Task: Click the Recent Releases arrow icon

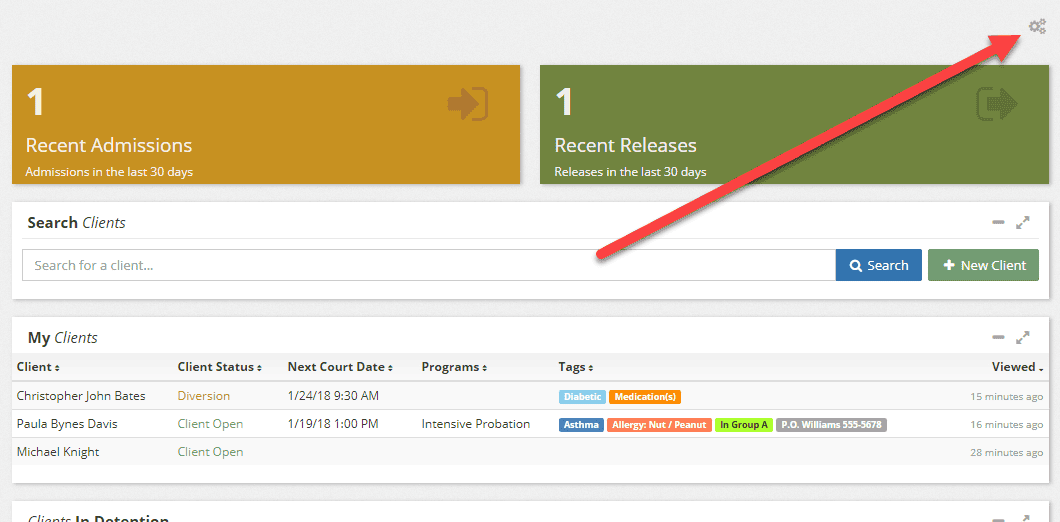Action: (x=996, y=104)
